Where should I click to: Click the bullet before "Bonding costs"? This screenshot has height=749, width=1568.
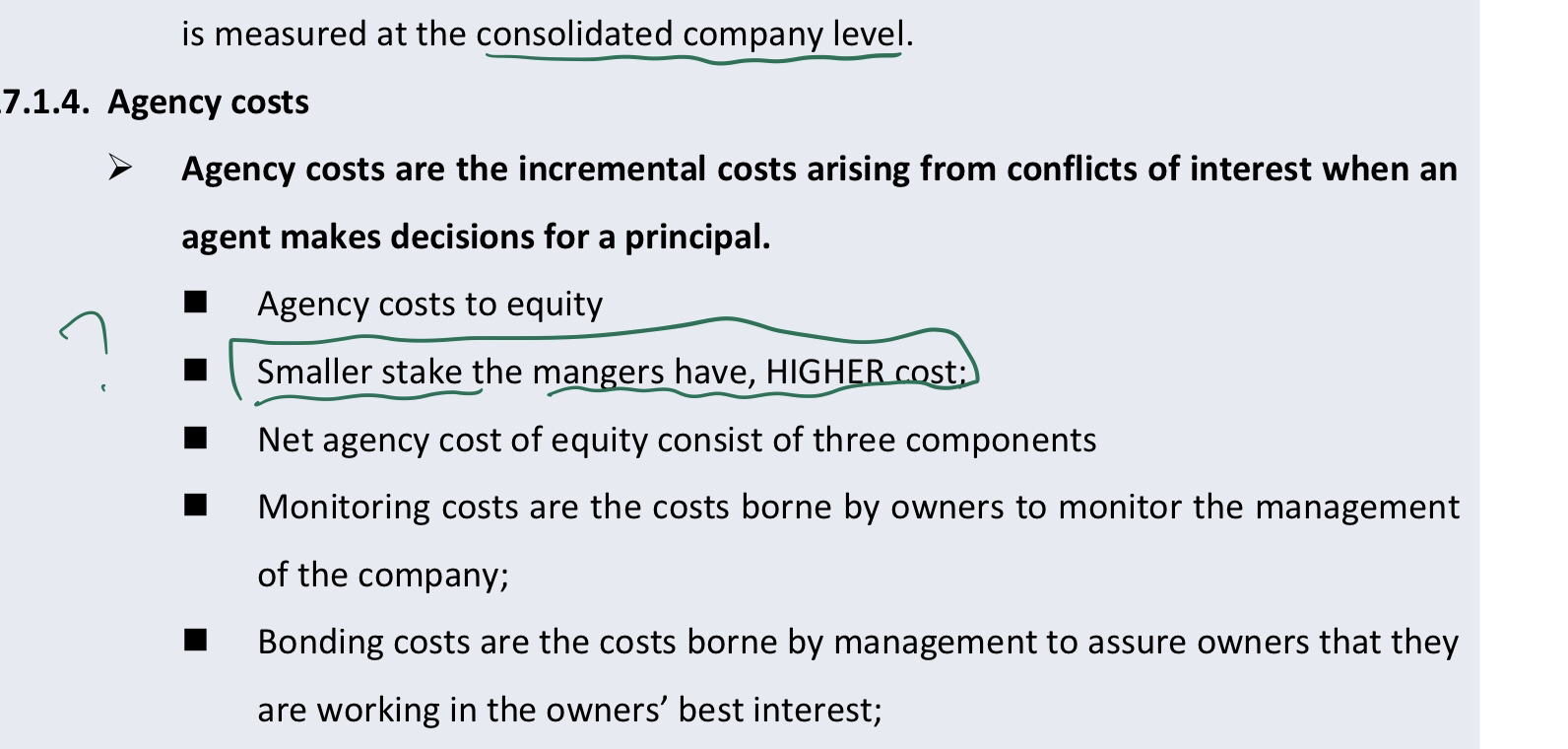click(195, 641)
